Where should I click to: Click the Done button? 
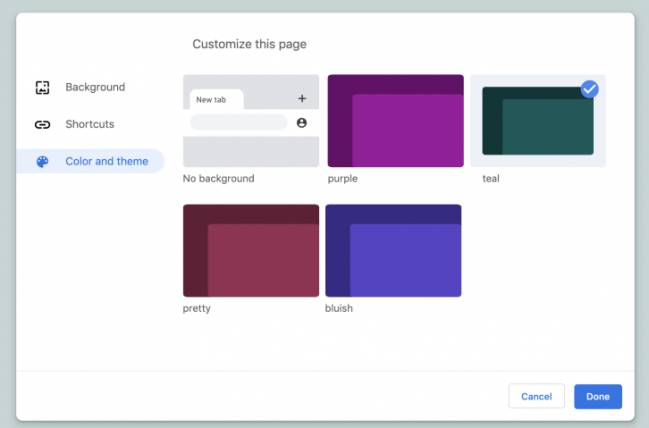(x=598, y=396)
